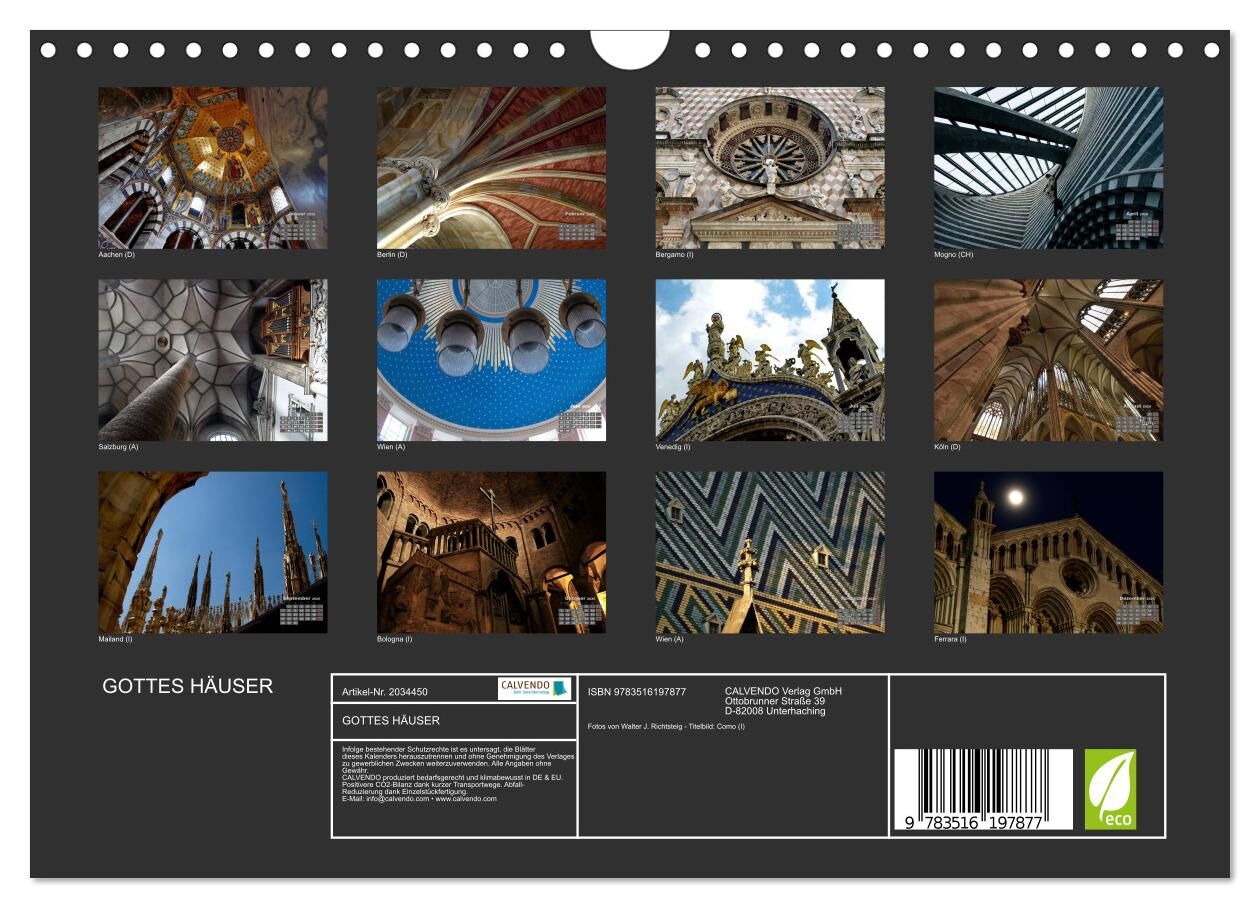Open the Aachen (D) dome photo
The image size is (1260, 908).
pos(212,167)
